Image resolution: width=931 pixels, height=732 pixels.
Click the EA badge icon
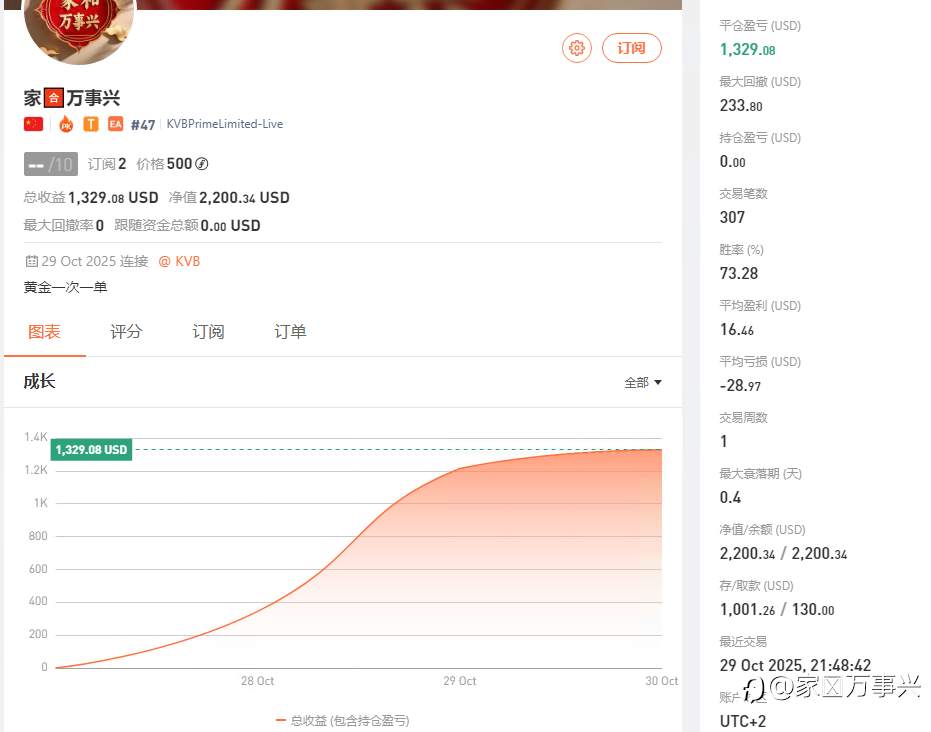pyautogui.click(x=115, y=124)
